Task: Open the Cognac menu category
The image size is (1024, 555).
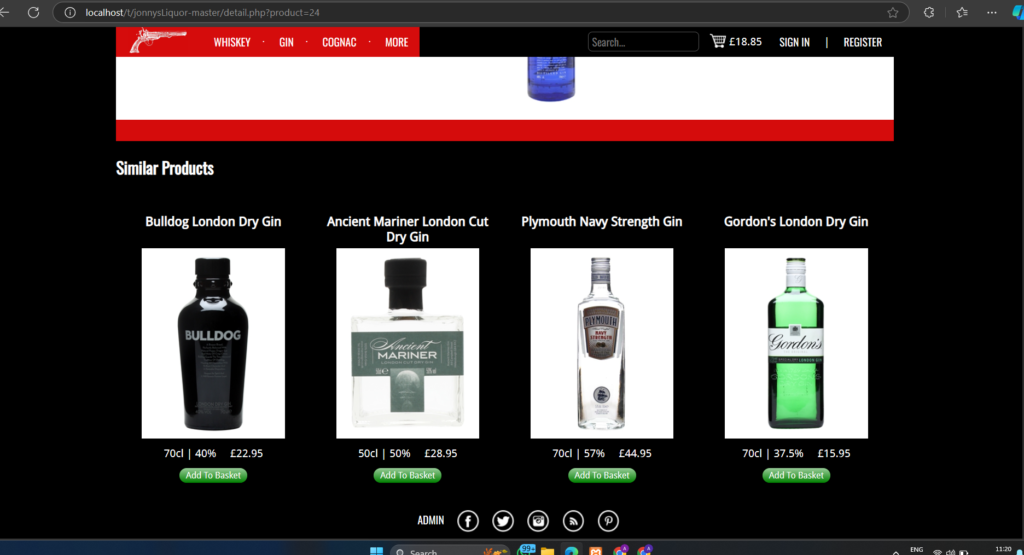Action: pos(339,42)
